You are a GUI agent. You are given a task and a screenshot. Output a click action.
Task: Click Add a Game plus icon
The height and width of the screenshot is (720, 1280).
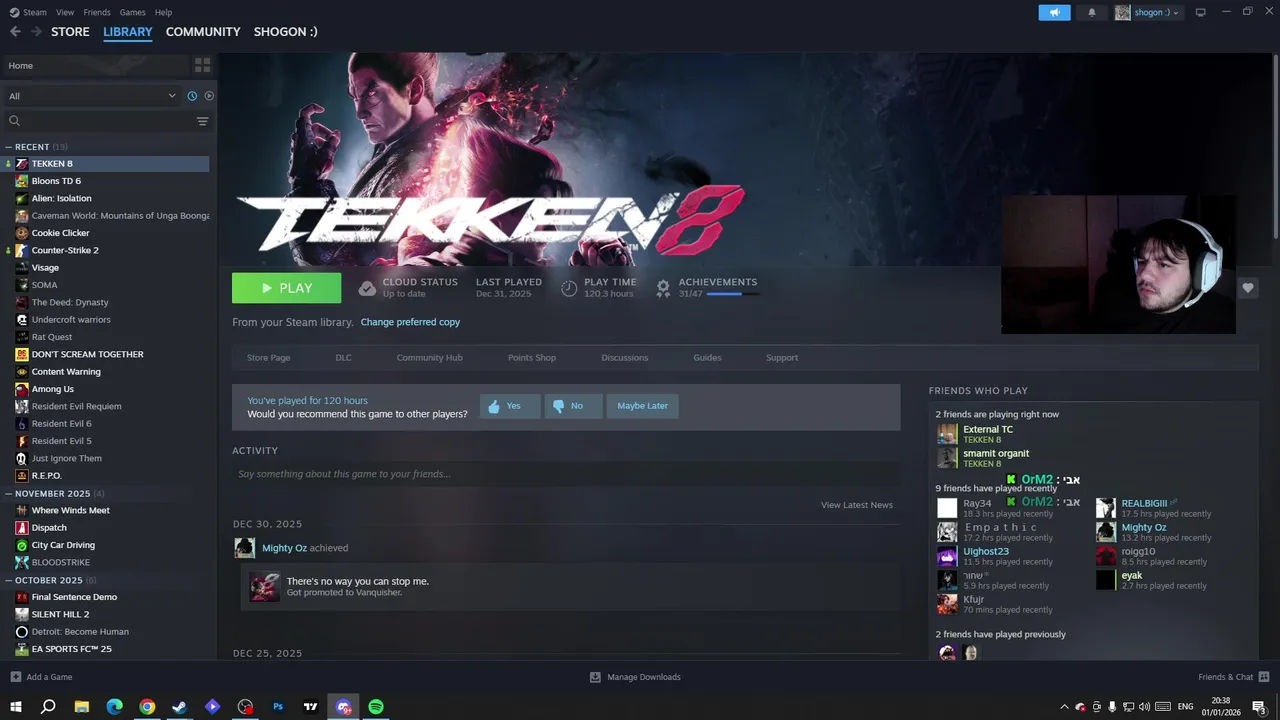pos(15,677)
